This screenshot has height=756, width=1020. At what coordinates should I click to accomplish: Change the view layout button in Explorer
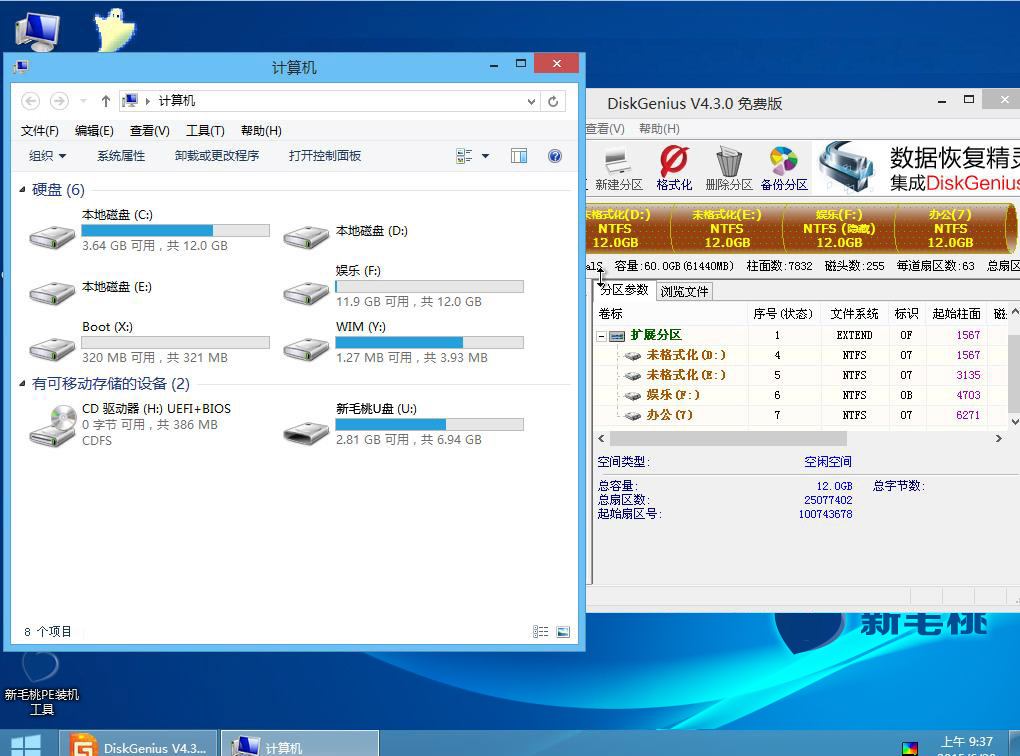point(464,155)
